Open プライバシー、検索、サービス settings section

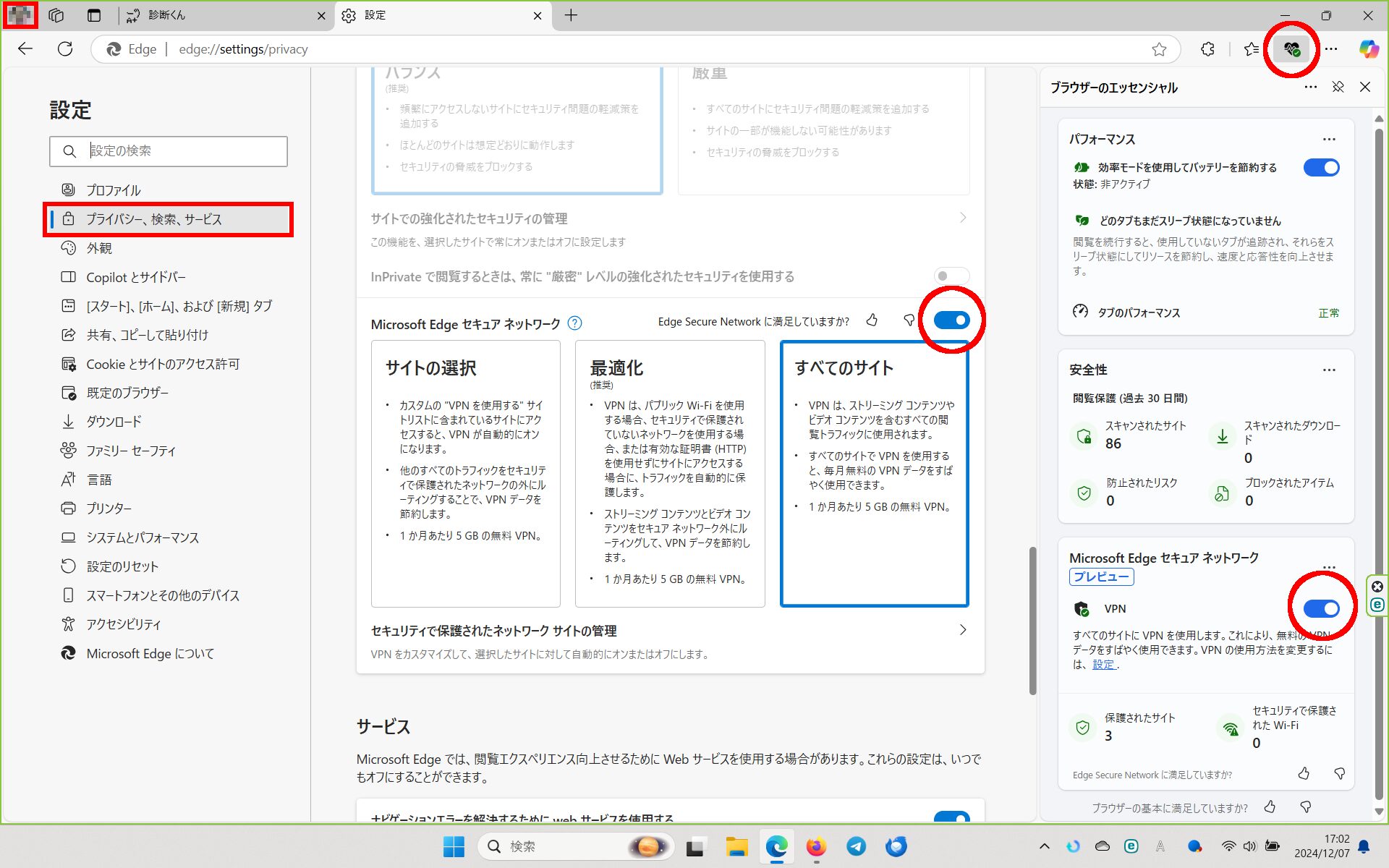169,219
